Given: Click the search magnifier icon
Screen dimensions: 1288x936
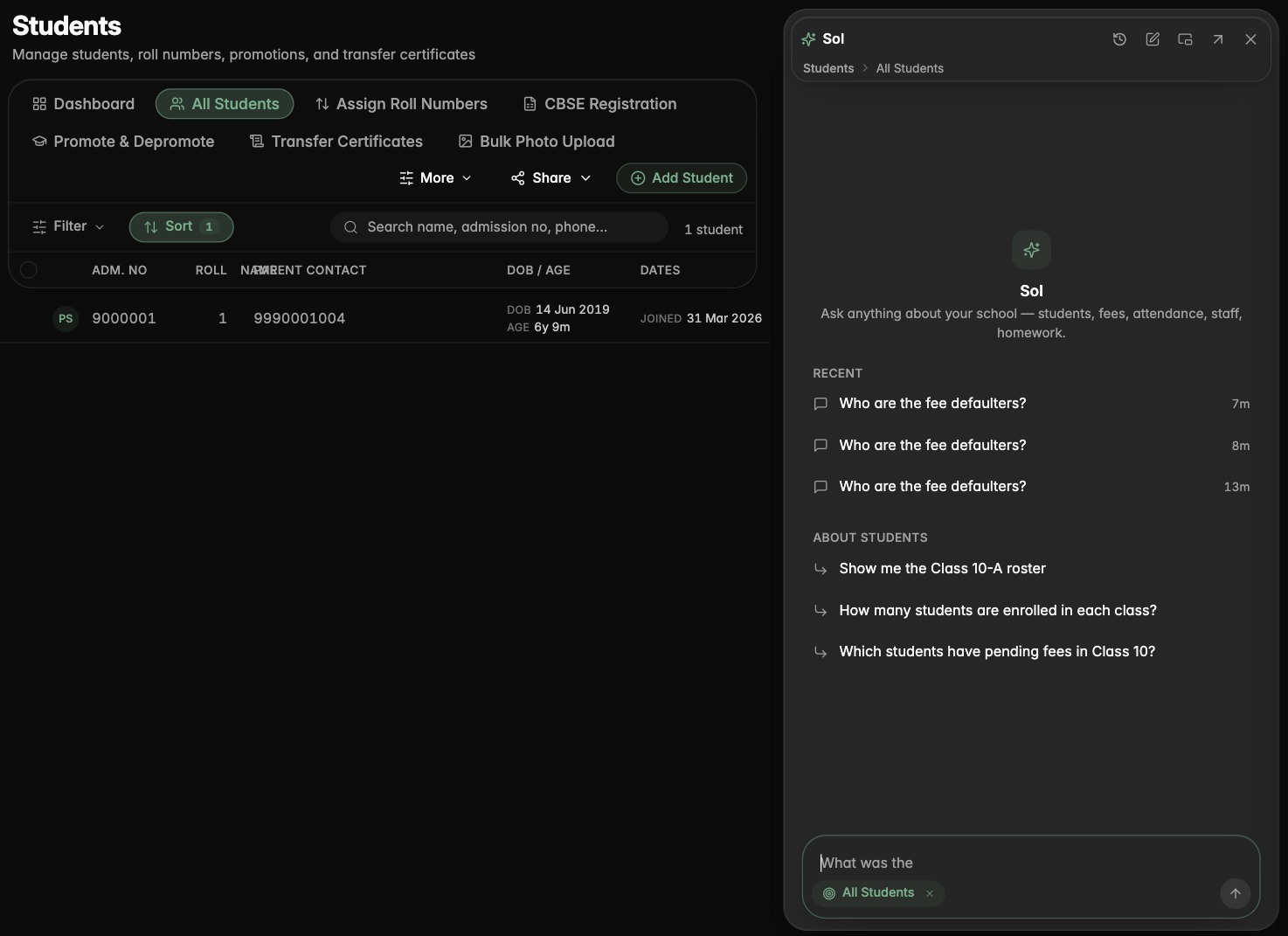Looking at the screenshot, I should click(350, 227).
